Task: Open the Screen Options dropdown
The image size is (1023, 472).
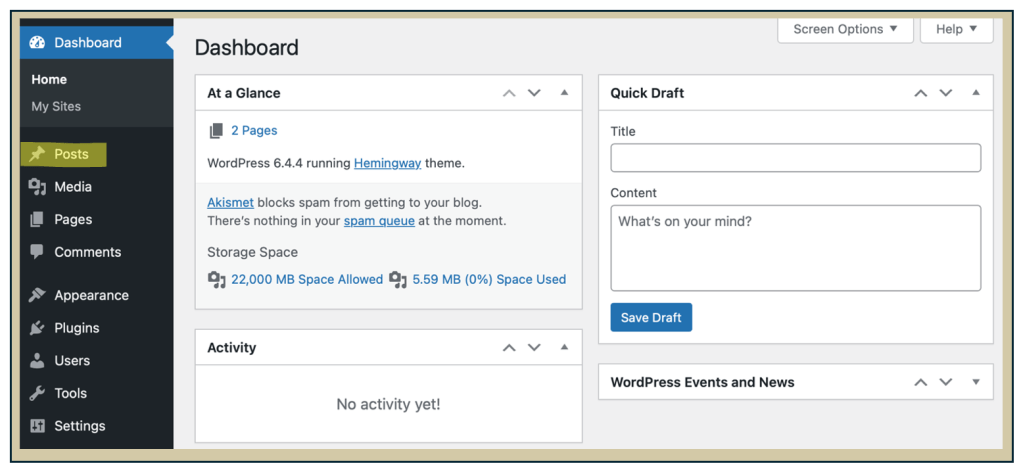Action: [x=845, y=29]
